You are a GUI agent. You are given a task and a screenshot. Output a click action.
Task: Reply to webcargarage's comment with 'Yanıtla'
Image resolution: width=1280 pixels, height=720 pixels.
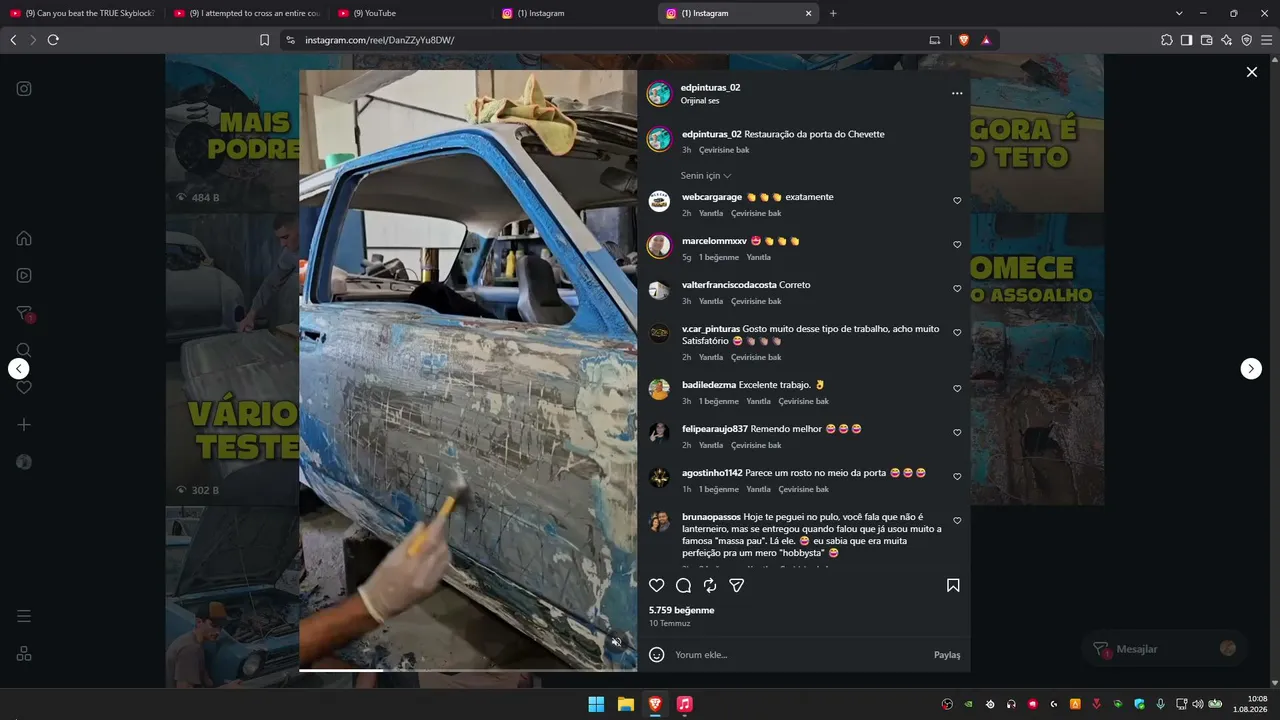click(711, 213)
